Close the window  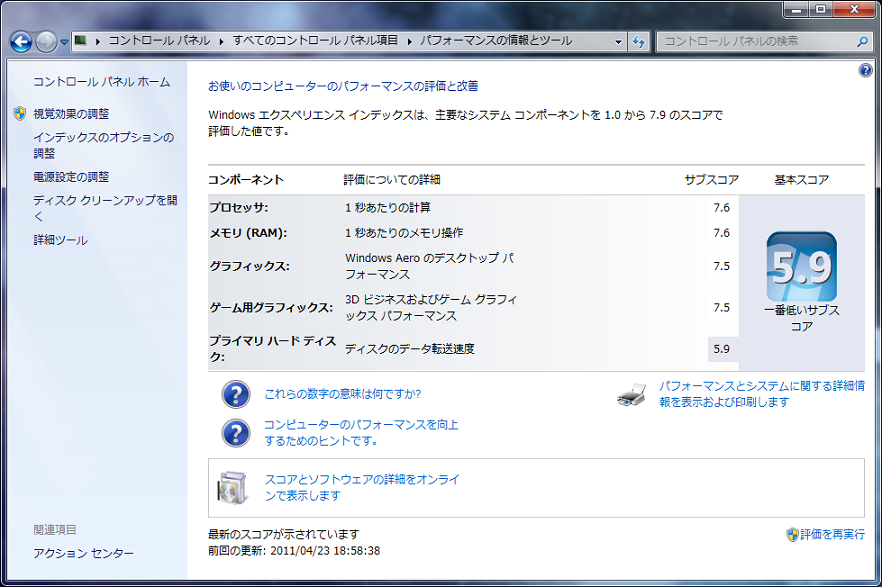(x=854, y=9)
